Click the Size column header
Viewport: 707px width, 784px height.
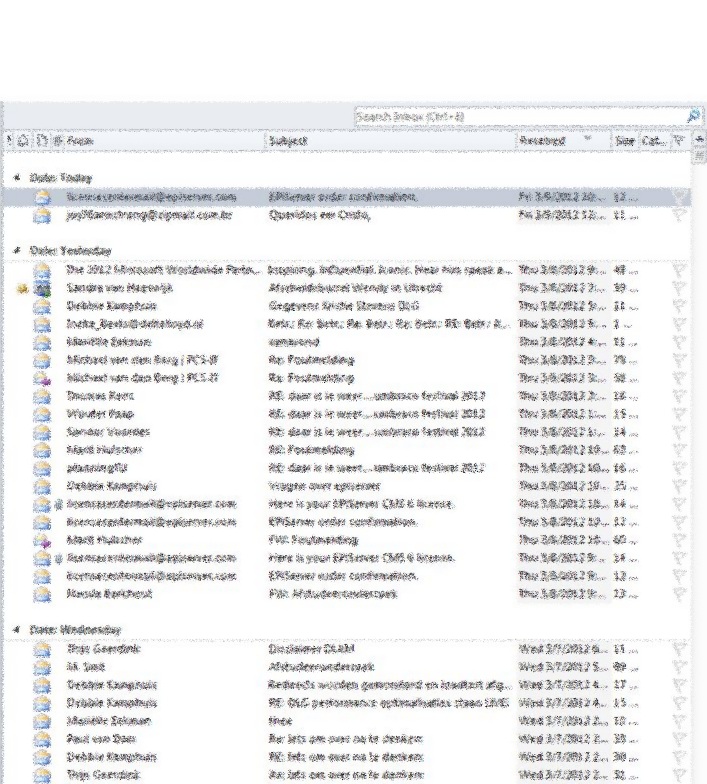pyautogui.click(x=625, y=141)
